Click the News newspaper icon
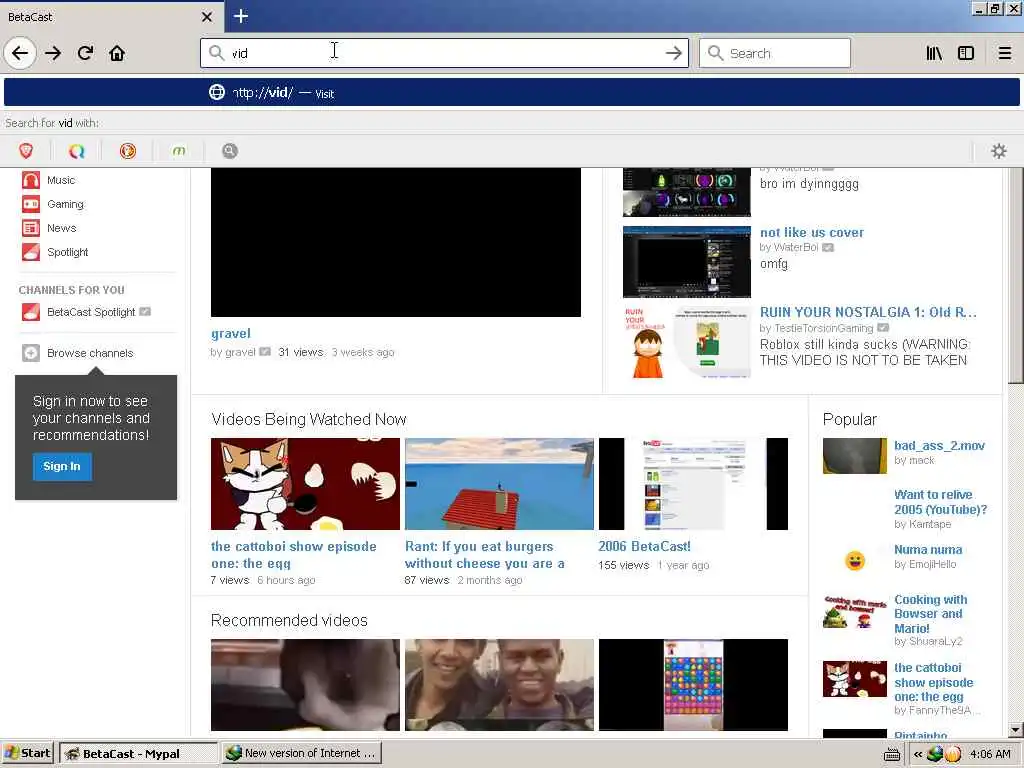1024x768 pixels. point(31,228)
